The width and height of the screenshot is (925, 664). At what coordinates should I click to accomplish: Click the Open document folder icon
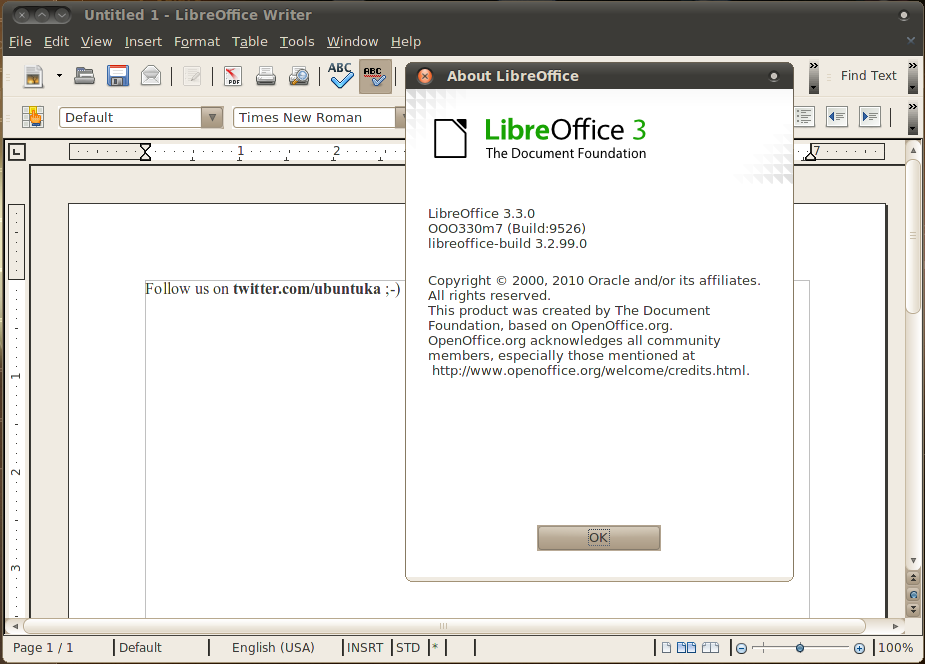coord(85,76)
